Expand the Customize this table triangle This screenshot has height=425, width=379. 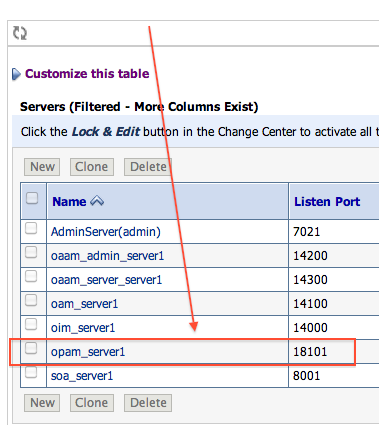tap(16, 74)
